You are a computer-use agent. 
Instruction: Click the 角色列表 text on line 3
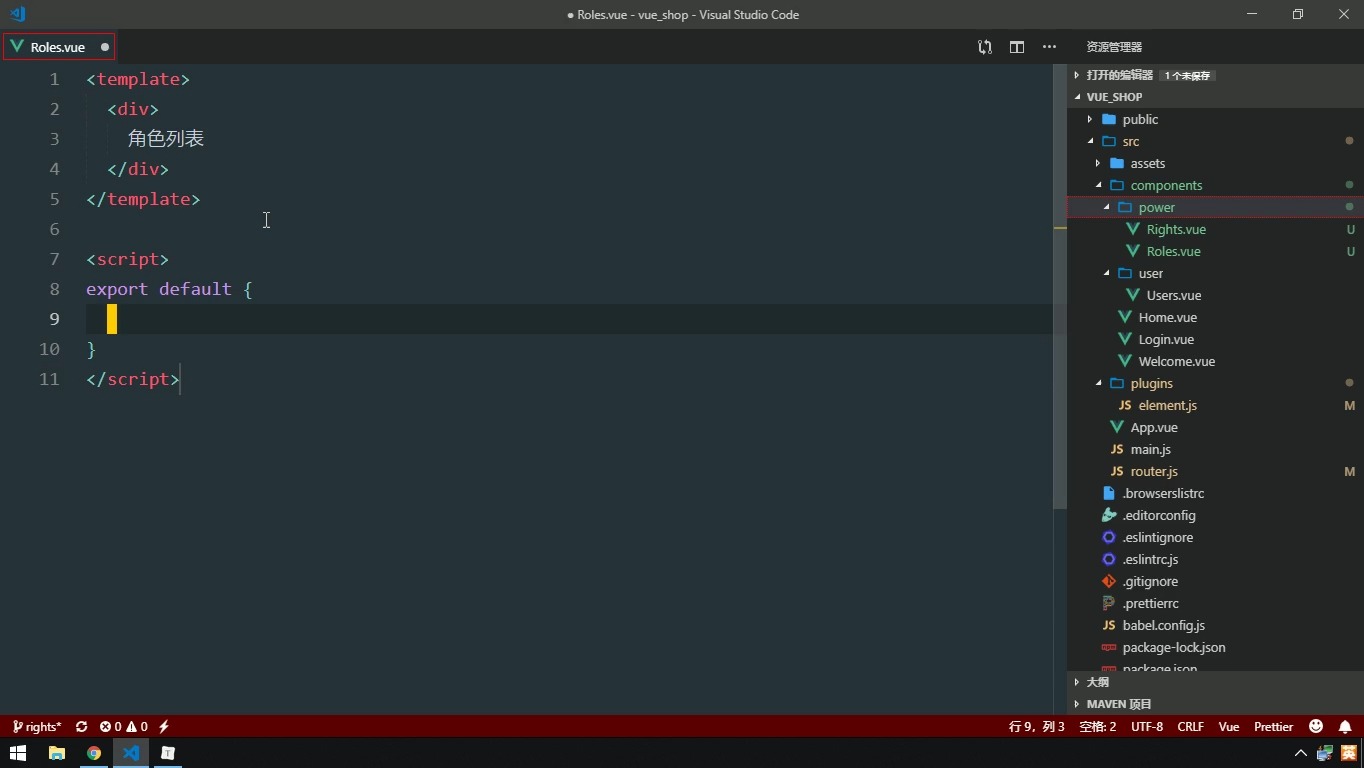[166, 139]
